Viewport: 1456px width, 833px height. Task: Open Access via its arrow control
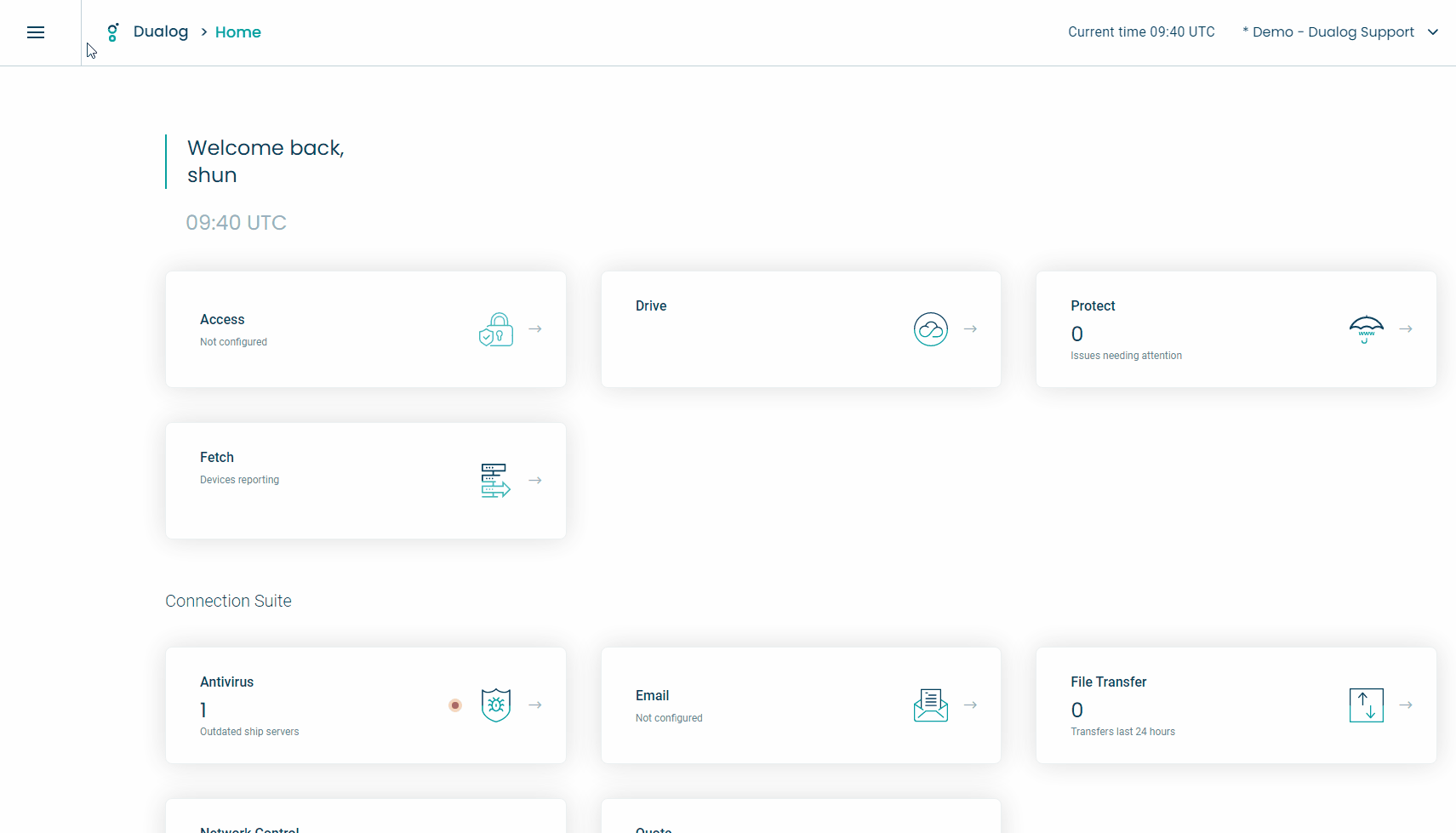click(535, 328)
